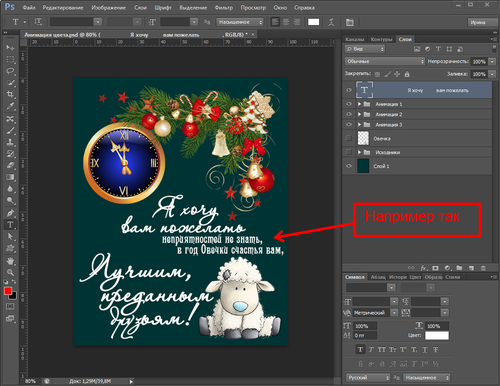Open the Редактирование menu
This screenshot has height=386, width=500.
63,7
